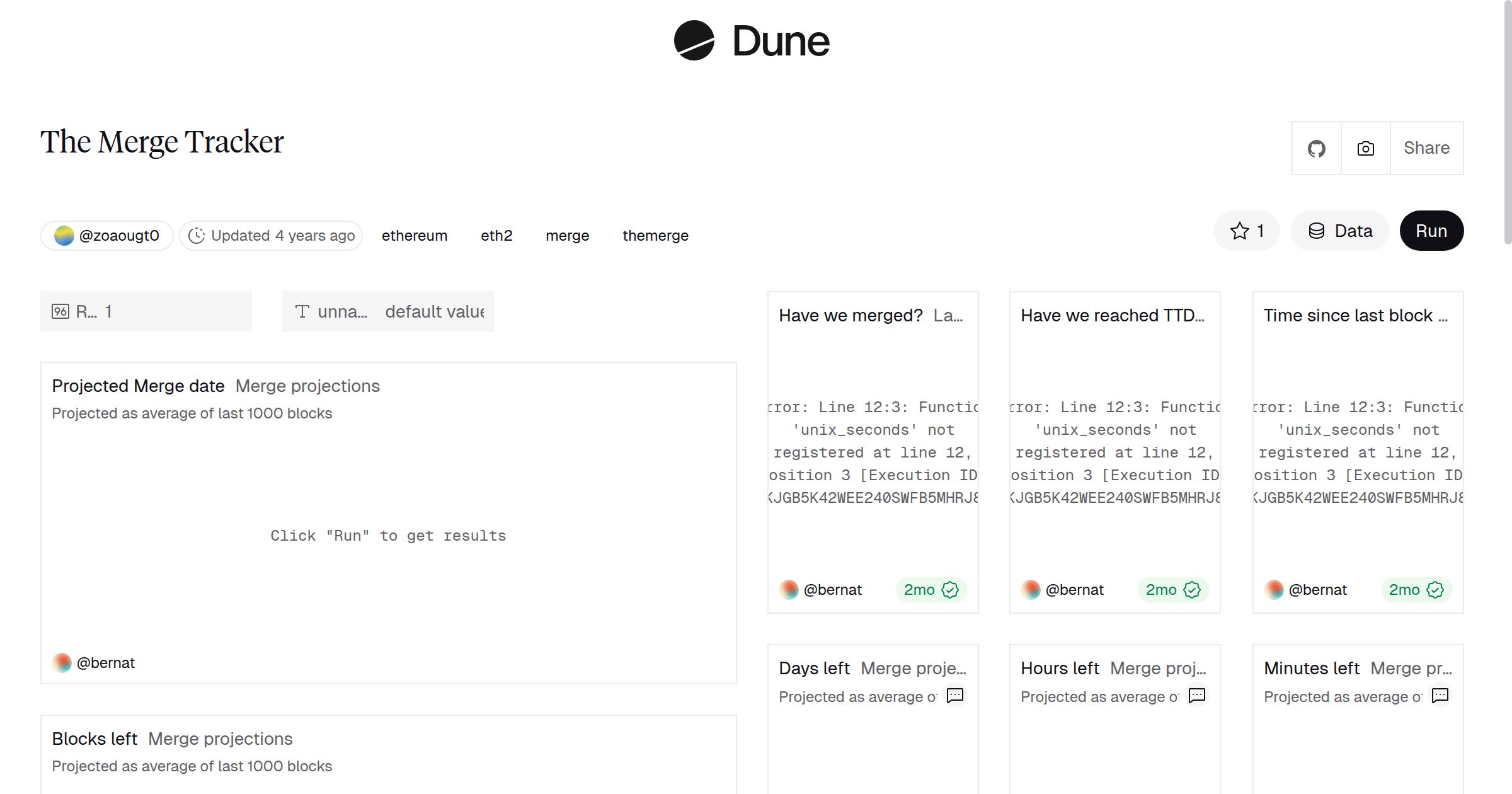This screenshot has height=794, width=1512.
Task: Click the Dune logo icon
Action: click(x=694, y=40)
